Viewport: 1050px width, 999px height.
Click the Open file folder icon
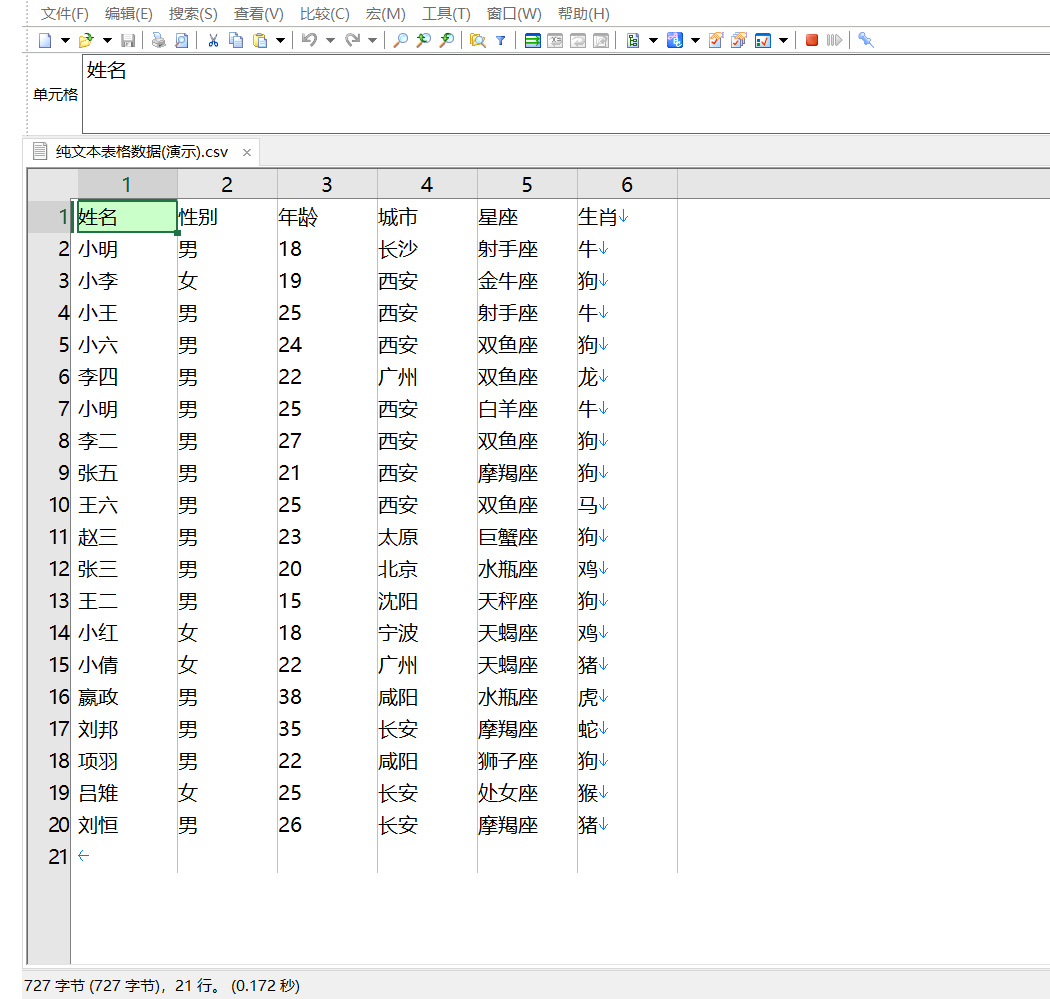[86, 40]
